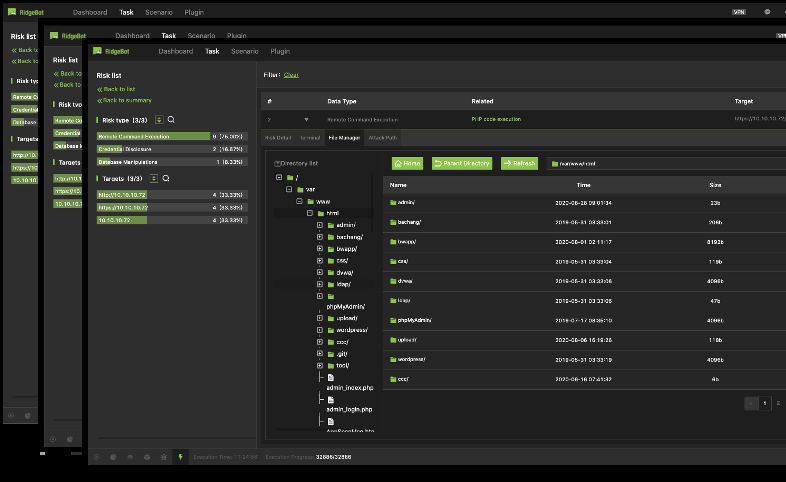Image resolution: width=786 pixels, height=482 pixels.
Task: Switch to the Attack Path tab
Action: 383,138
